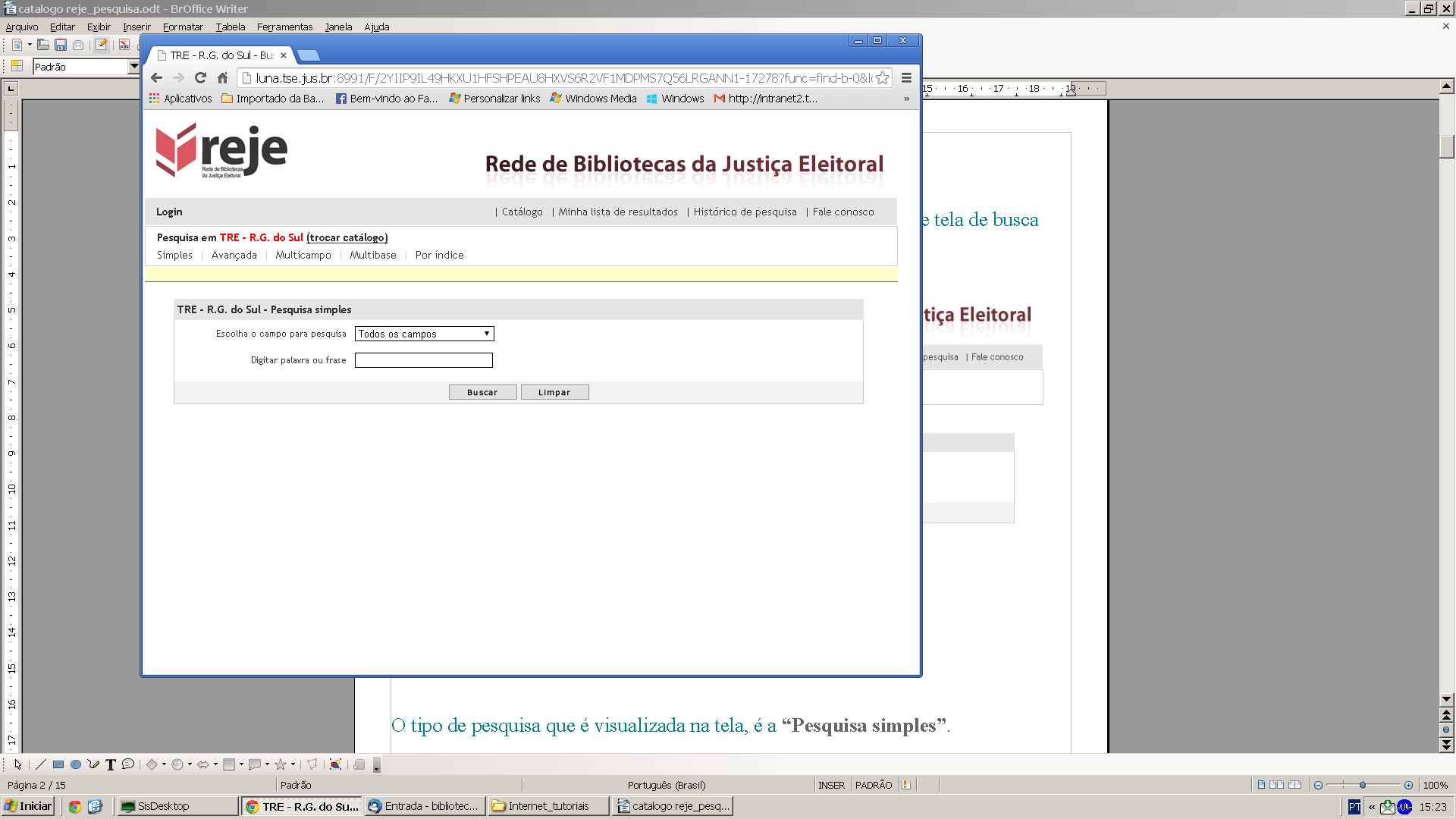Viewport: 1456px width, 819px height.
Task: Open the Por índice search tab
Action: click(x=439, y=256)
